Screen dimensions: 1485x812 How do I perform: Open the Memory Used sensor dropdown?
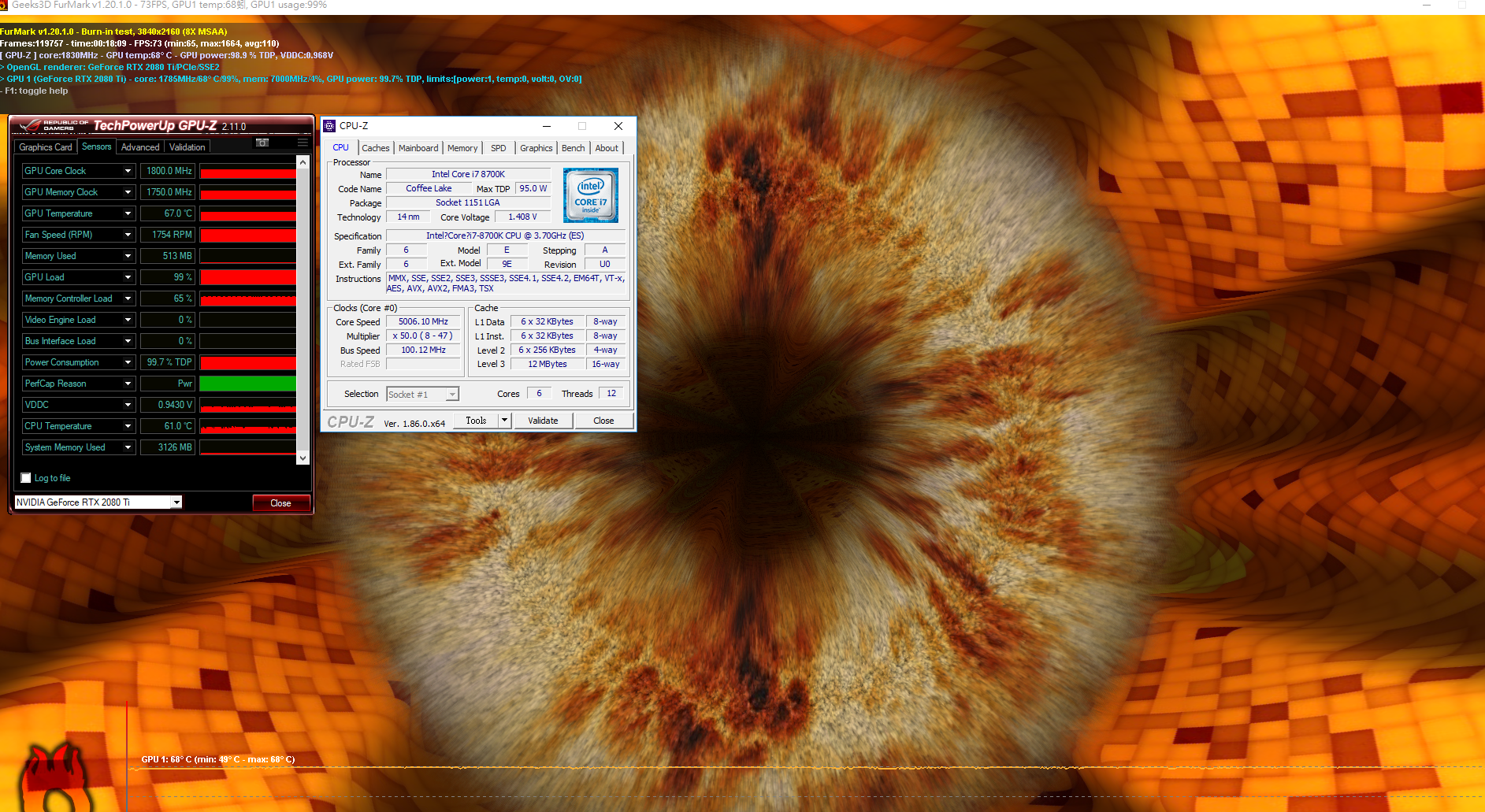tap(128, 256)
